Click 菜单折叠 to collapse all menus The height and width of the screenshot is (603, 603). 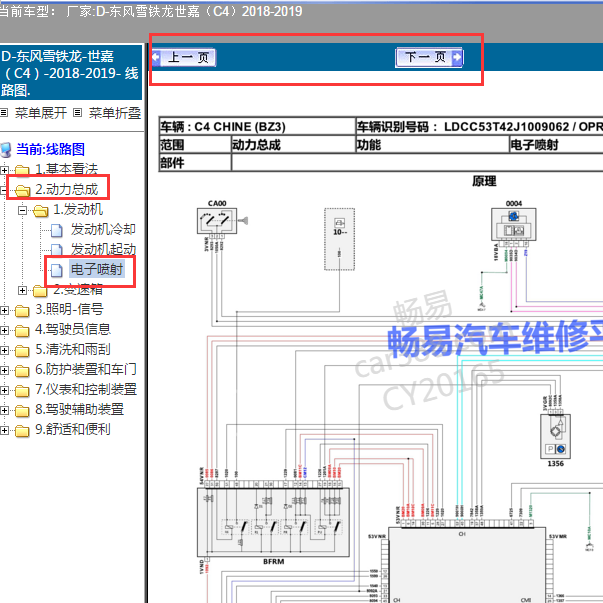click(115, 113)
